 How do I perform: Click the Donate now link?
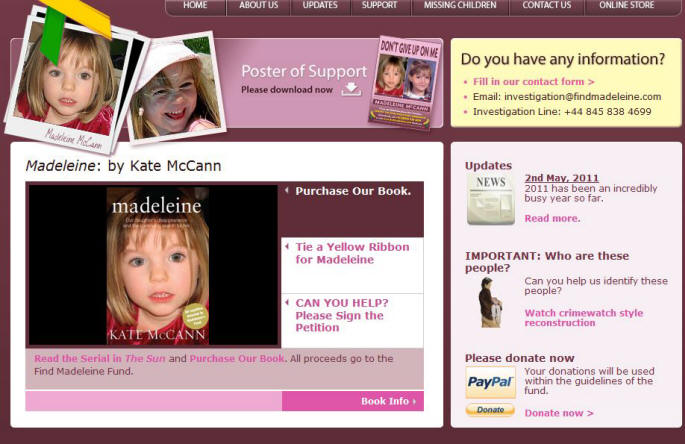[558, 413]
